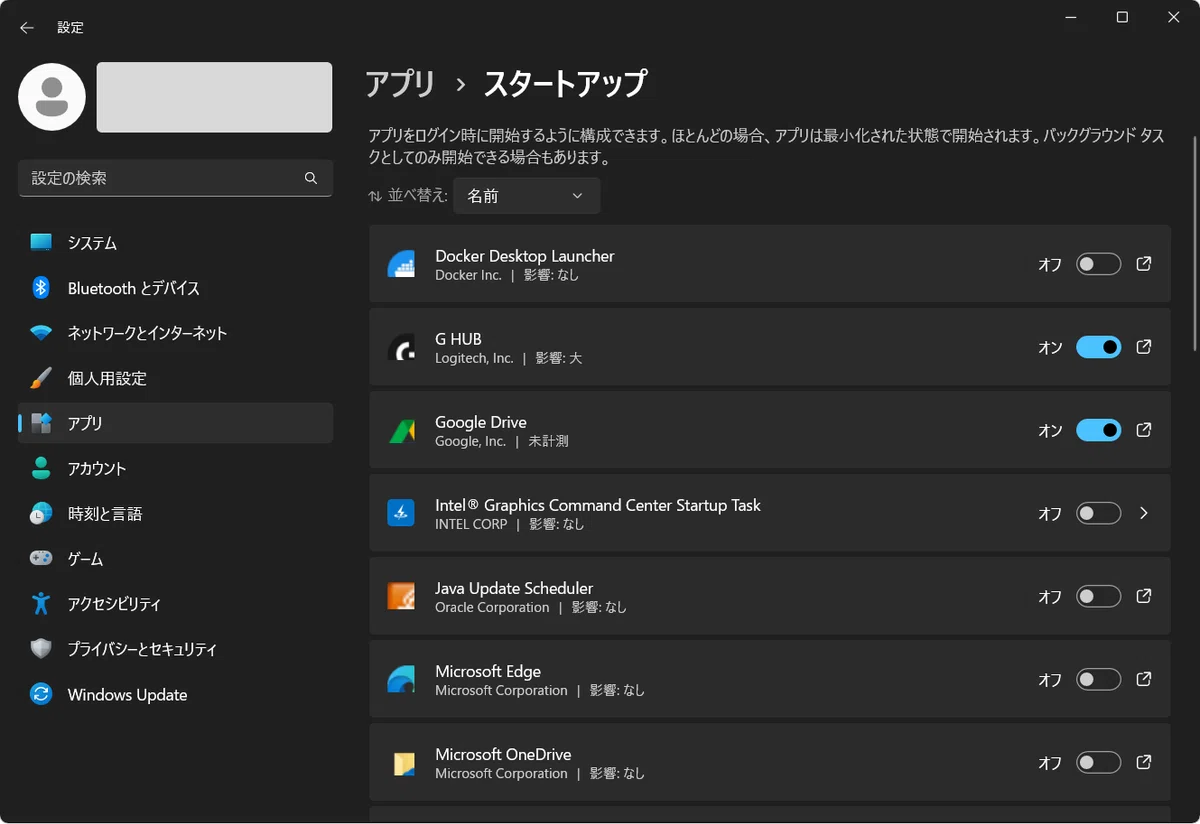This screenshot has width=1200, height=824.
Task: Open Docker Desktop Launcher file location link icon
Action: pyautogui.click(x=1144, y=264)
